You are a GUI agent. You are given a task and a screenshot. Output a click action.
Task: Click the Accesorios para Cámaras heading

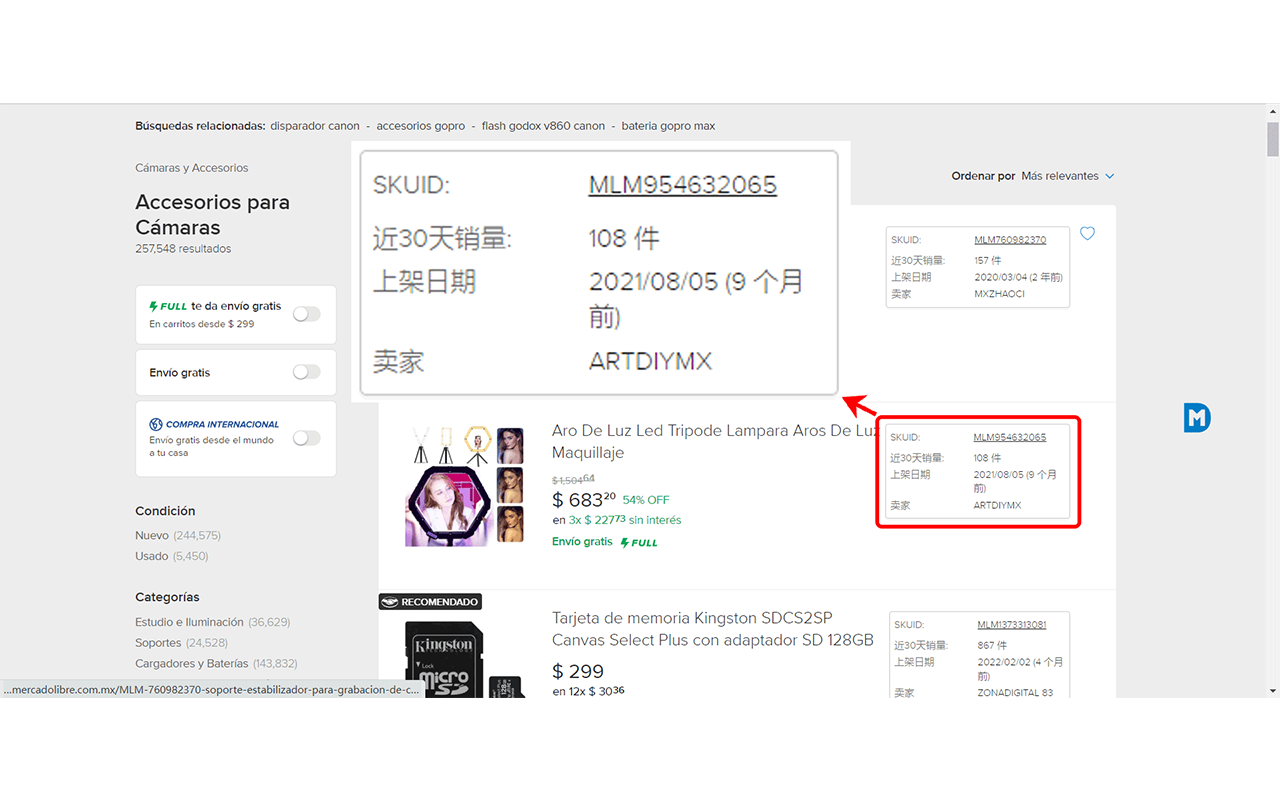click(212, 215)
